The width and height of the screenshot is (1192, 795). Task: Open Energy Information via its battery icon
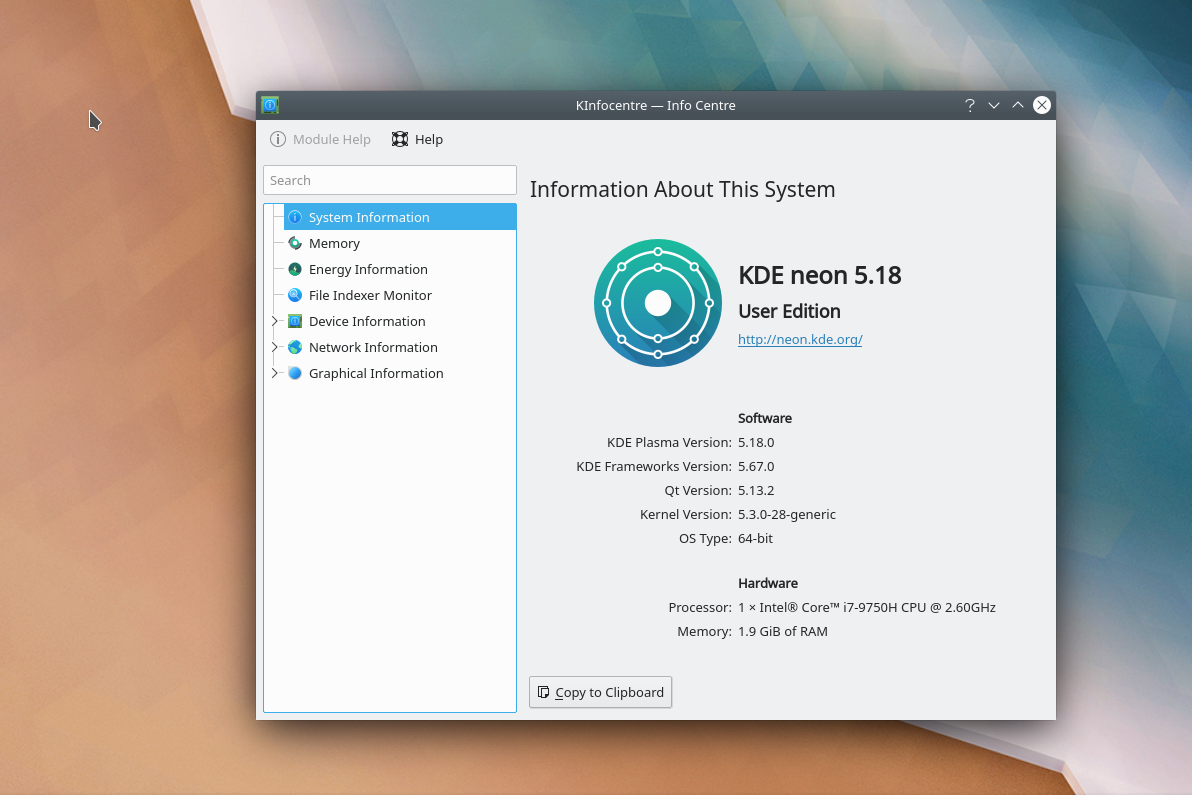pos(294,269)
